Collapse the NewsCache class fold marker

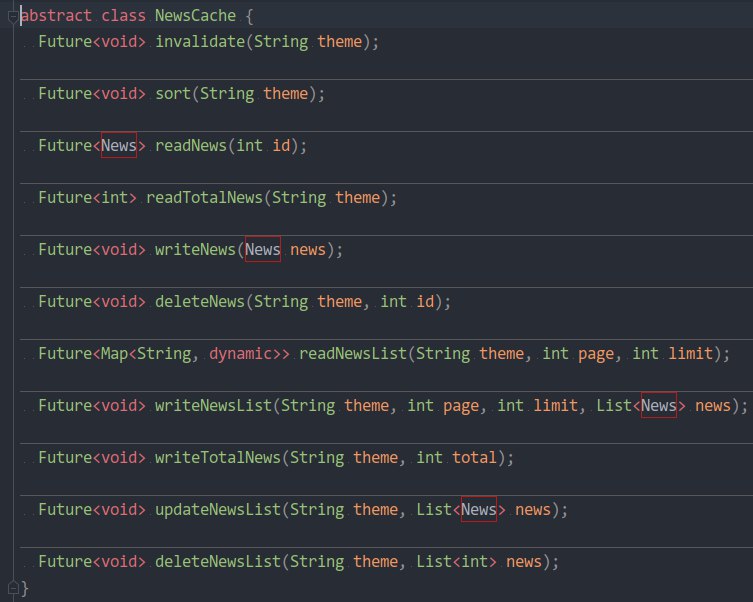[13, 18]
